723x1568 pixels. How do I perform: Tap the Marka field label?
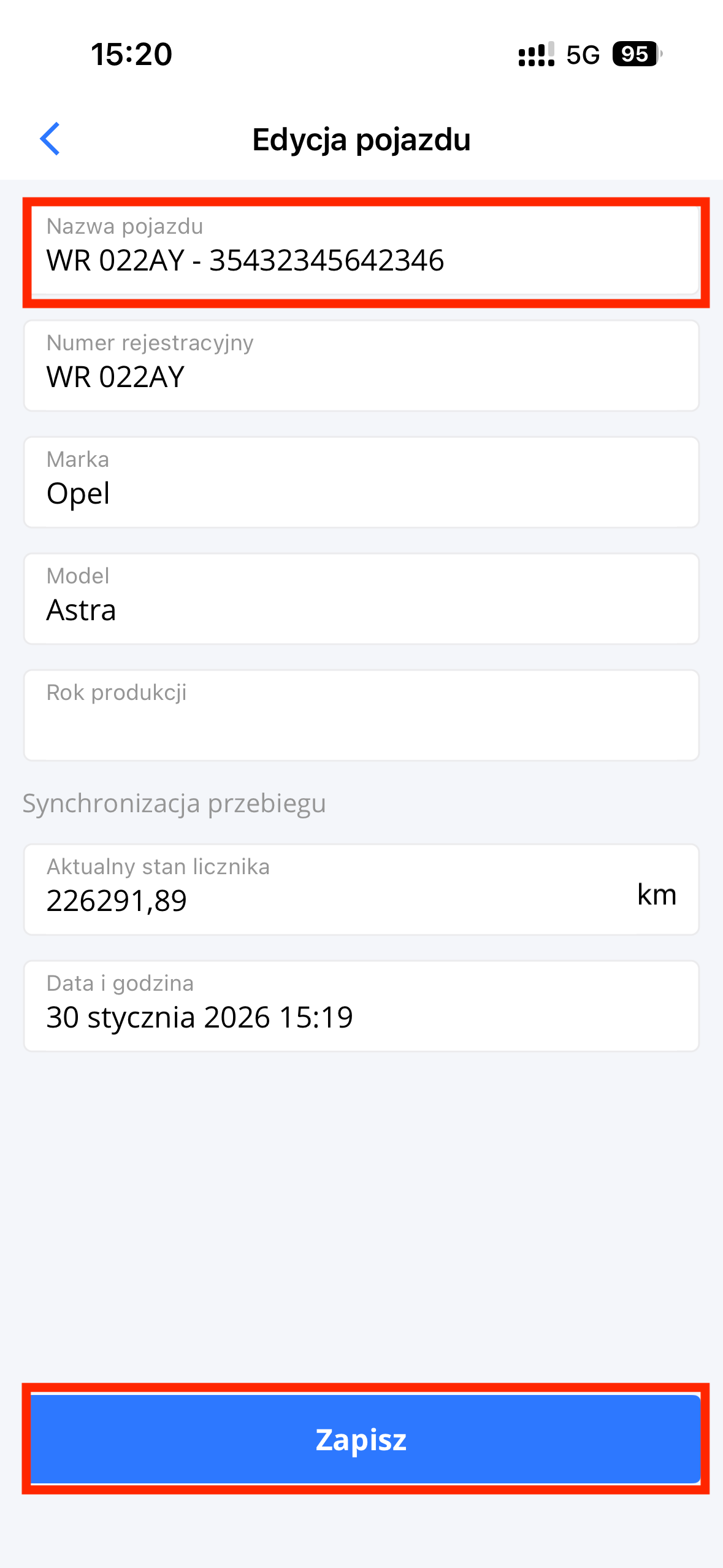[x=78, y=459]
